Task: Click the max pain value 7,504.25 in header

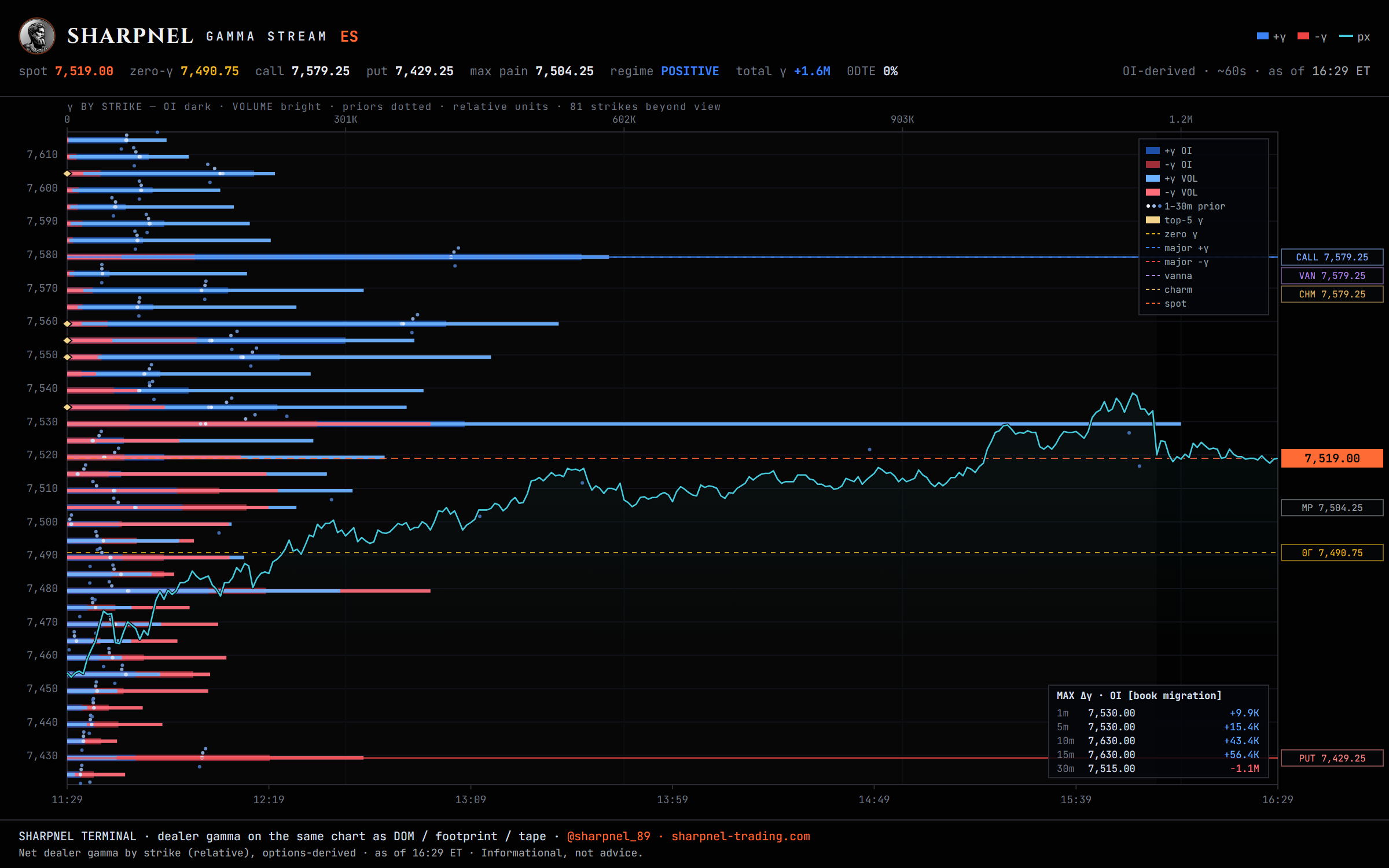Action: (x=564, y=71)
